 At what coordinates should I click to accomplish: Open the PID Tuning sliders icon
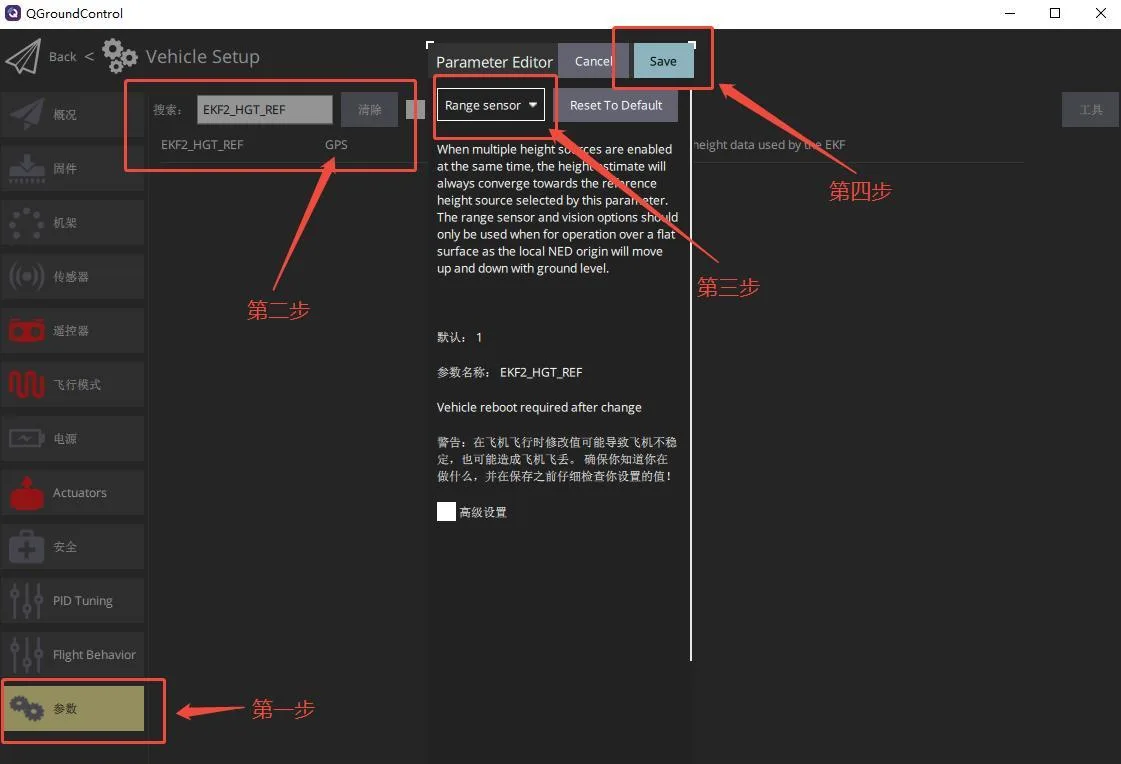point(26,600)
